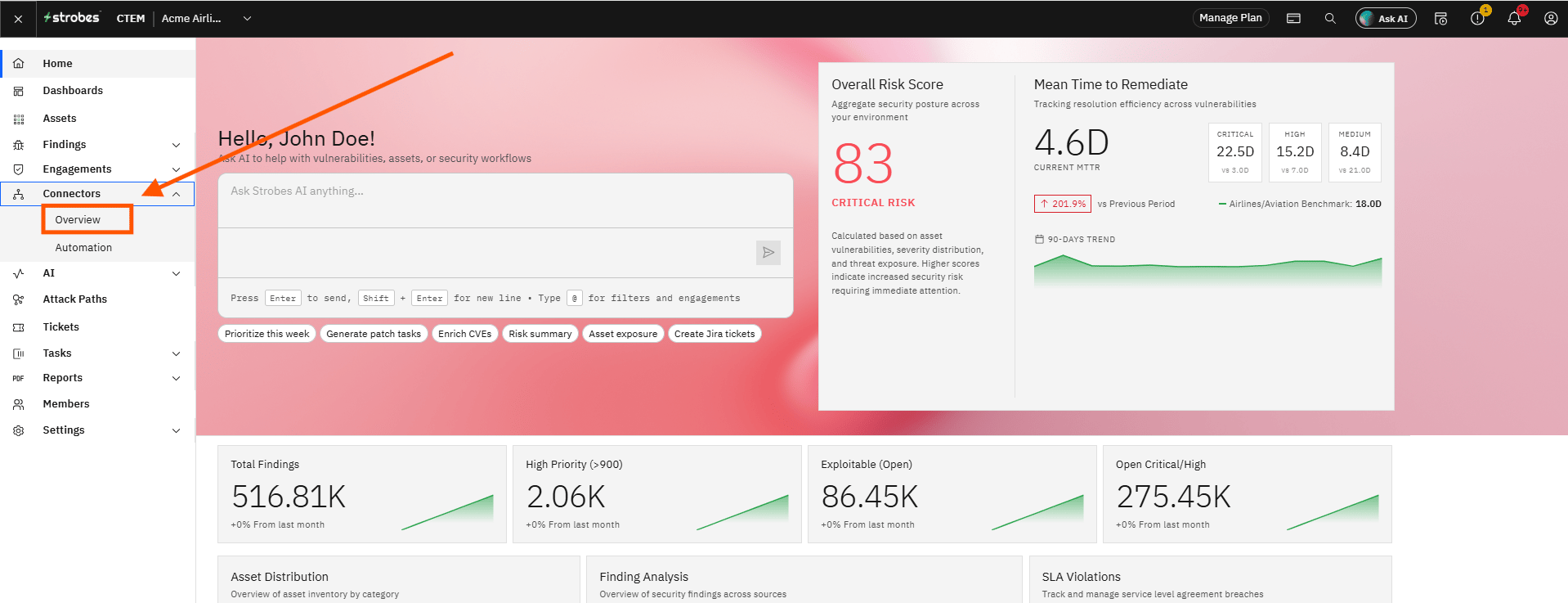1568x603 pixels.
Task: Send the AI prompt with arrow button
Action: click(768, 253)
